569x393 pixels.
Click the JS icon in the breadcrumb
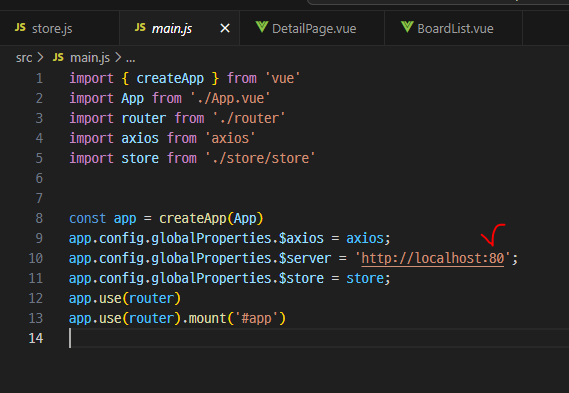click(x=58, y=57)
